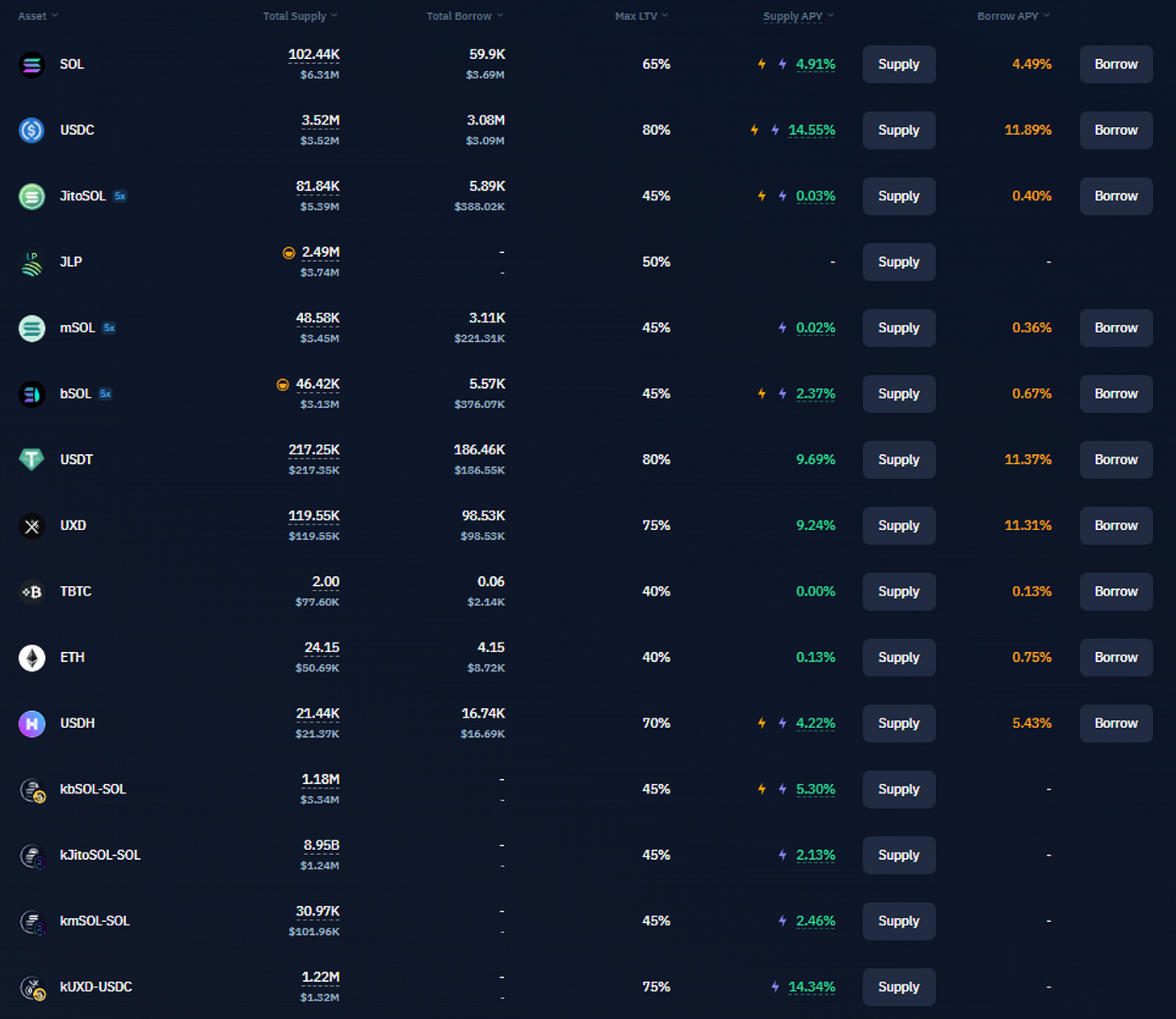Click the 11.89% borrow APY value
Viewport: 1176px width, 1019px height.
[x=1028, y=130]
